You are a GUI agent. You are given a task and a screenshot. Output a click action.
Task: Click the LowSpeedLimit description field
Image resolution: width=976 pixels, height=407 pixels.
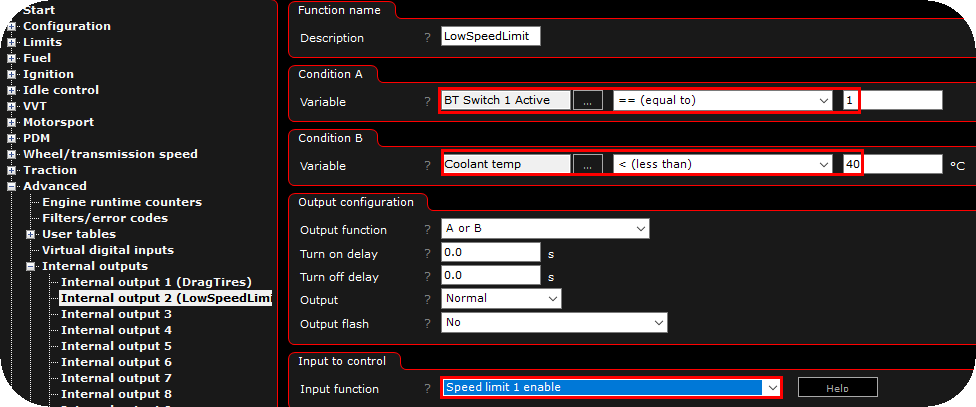[x=490, y=36]
